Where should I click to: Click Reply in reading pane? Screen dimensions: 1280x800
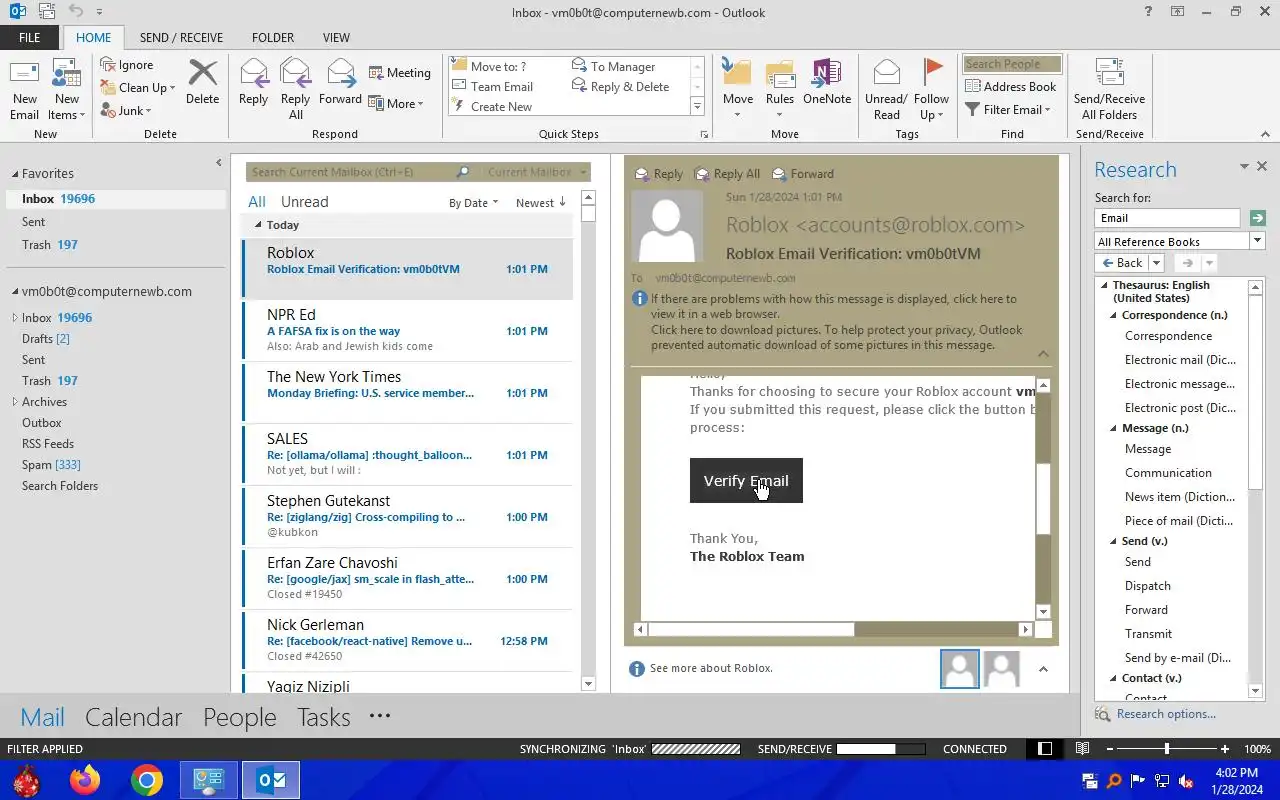tap(659, 174)
